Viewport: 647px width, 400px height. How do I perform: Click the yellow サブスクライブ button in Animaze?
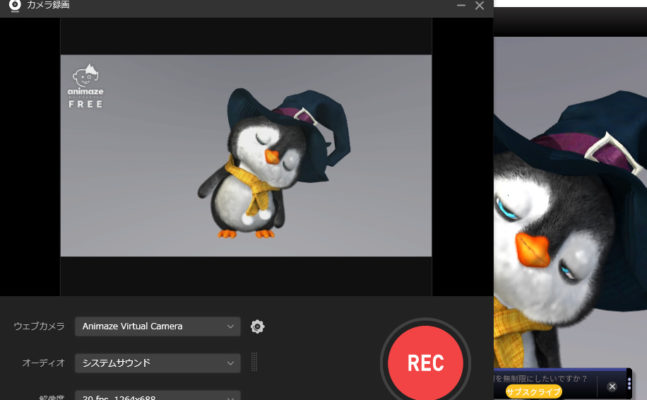[x=534, y=391]
